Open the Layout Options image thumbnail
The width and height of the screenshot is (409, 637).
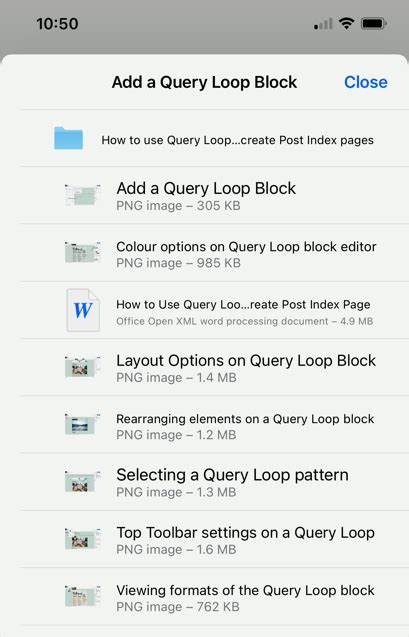pyautogui.click(x=82, y=367)
